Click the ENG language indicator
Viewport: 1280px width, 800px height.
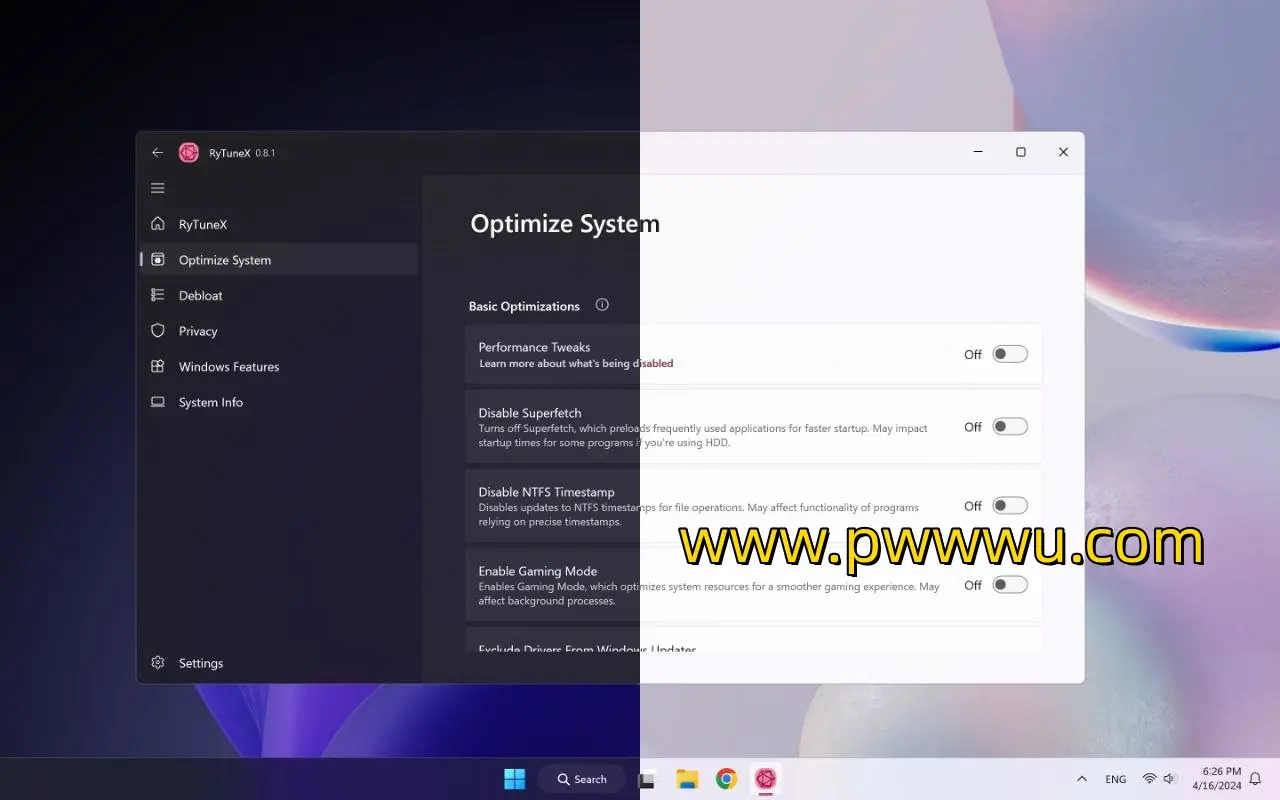click(x=1115, y=779)
